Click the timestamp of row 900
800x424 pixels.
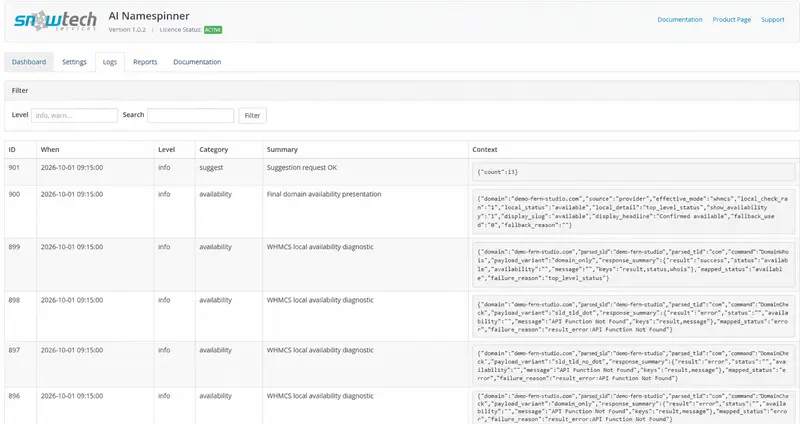coord(72,194)
